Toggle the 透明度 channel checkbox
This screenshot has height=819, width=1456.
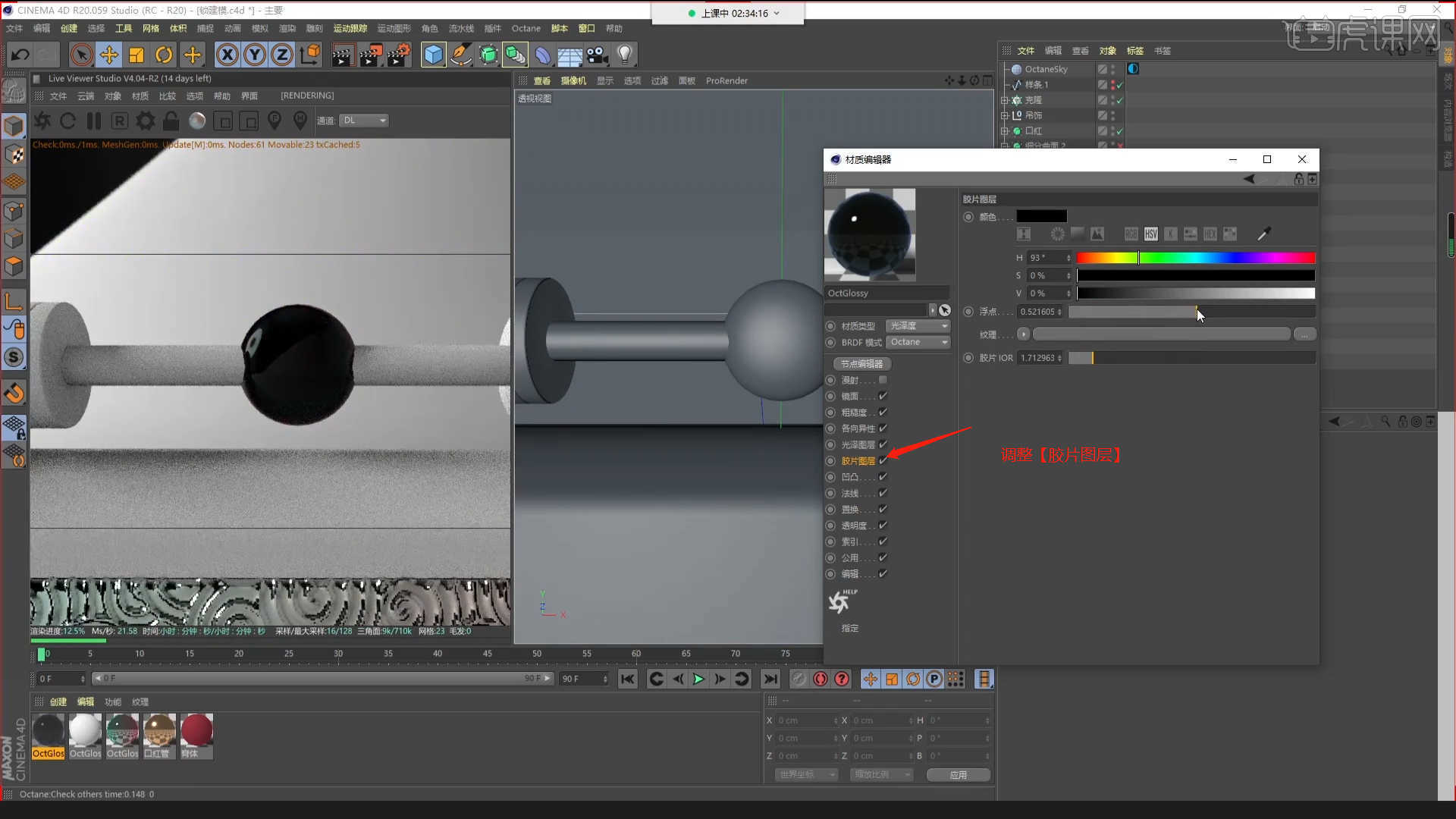(x=883, y=526)
